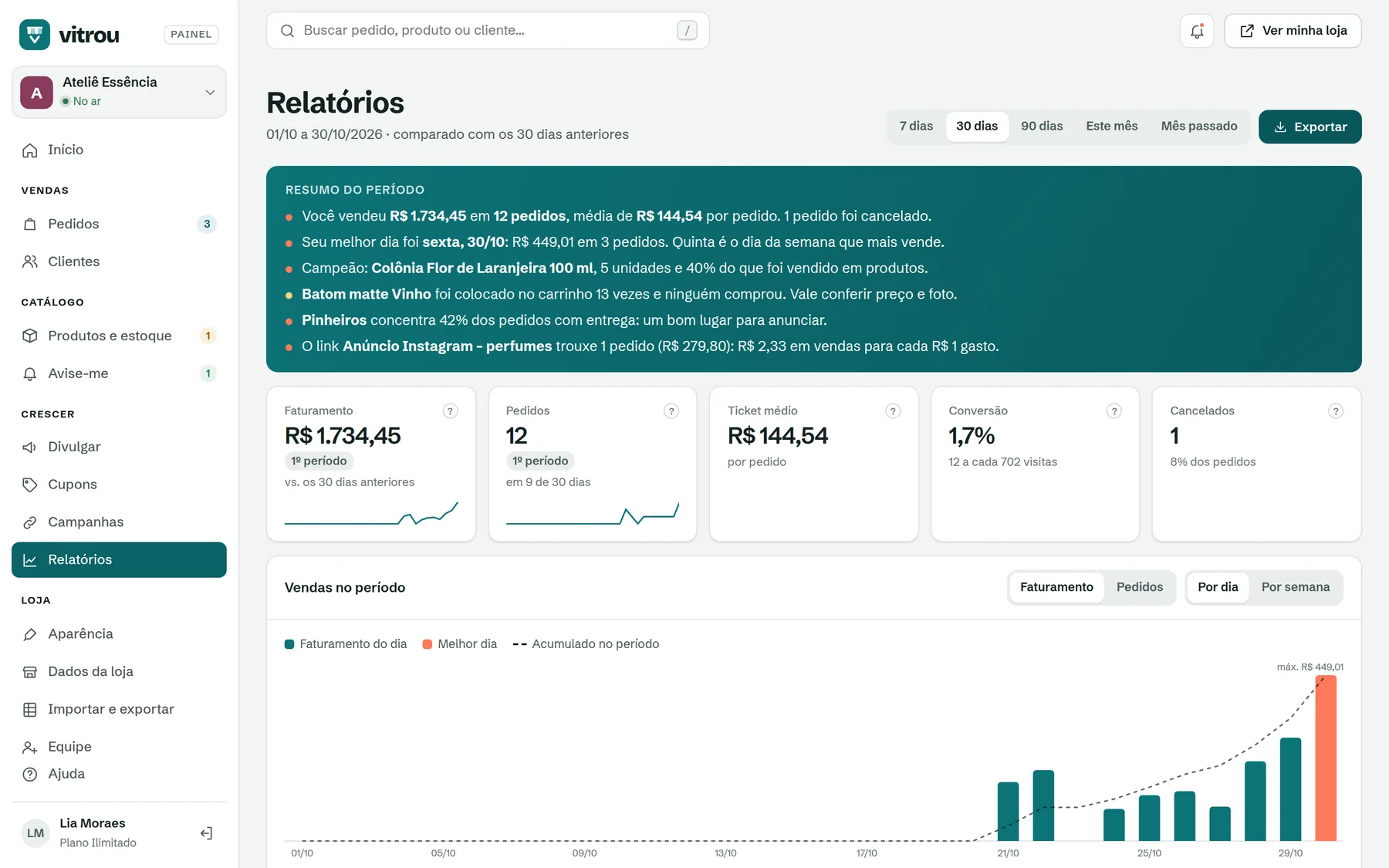Viewport: 1389px width, 868px height.
Task: Click the Pedidos count badge 3
Action: [207, 224]
